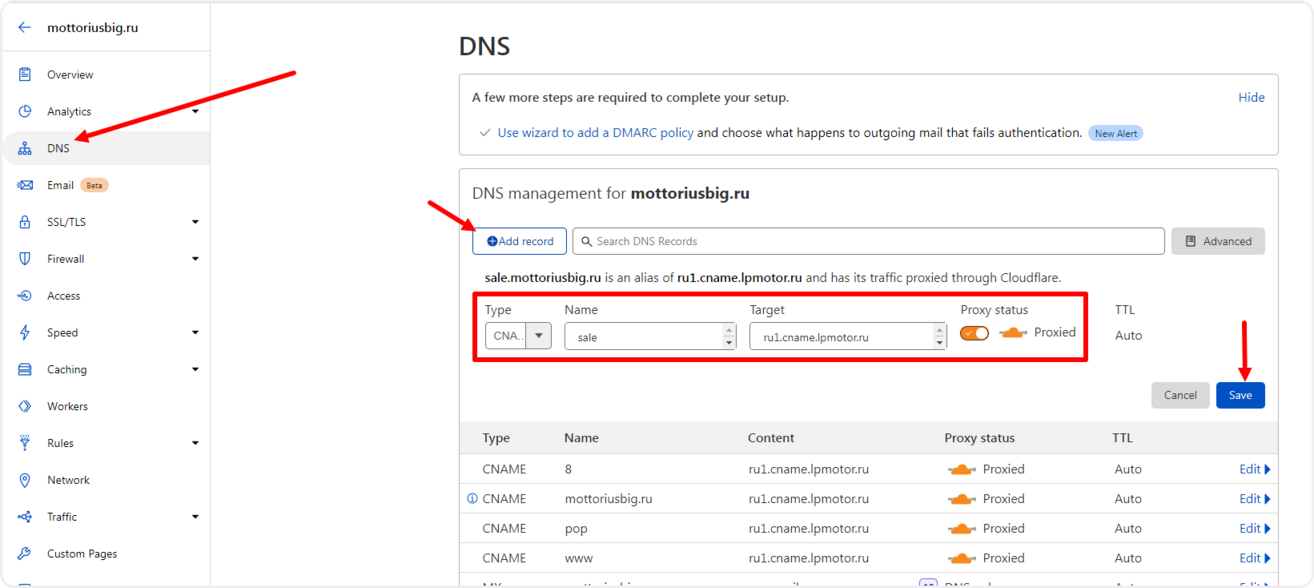Click the Network location pin icon
The image size is (1314, 588).
pyautogui.click(x=25, y=480)
